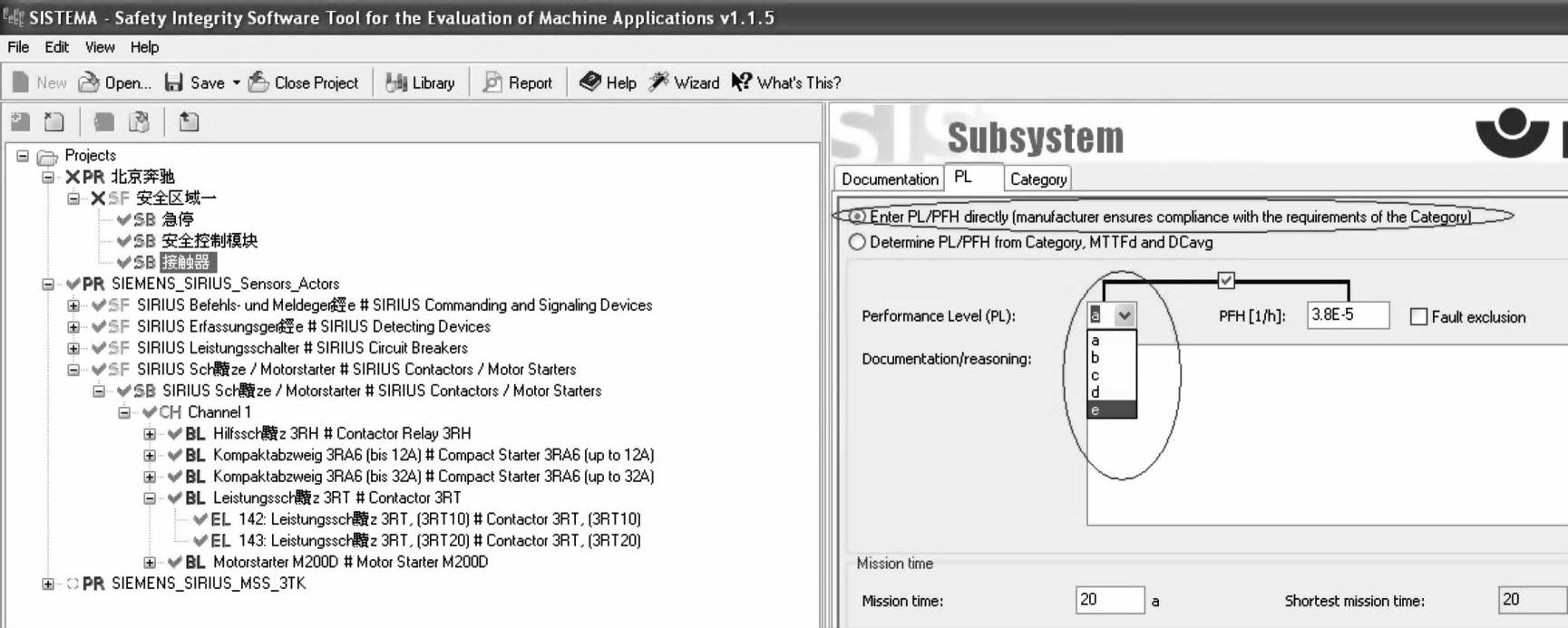Expand Compact Starter 3RA6 (up to 32A) block
The image size is (1568, 628).
[x=150, y=477]
